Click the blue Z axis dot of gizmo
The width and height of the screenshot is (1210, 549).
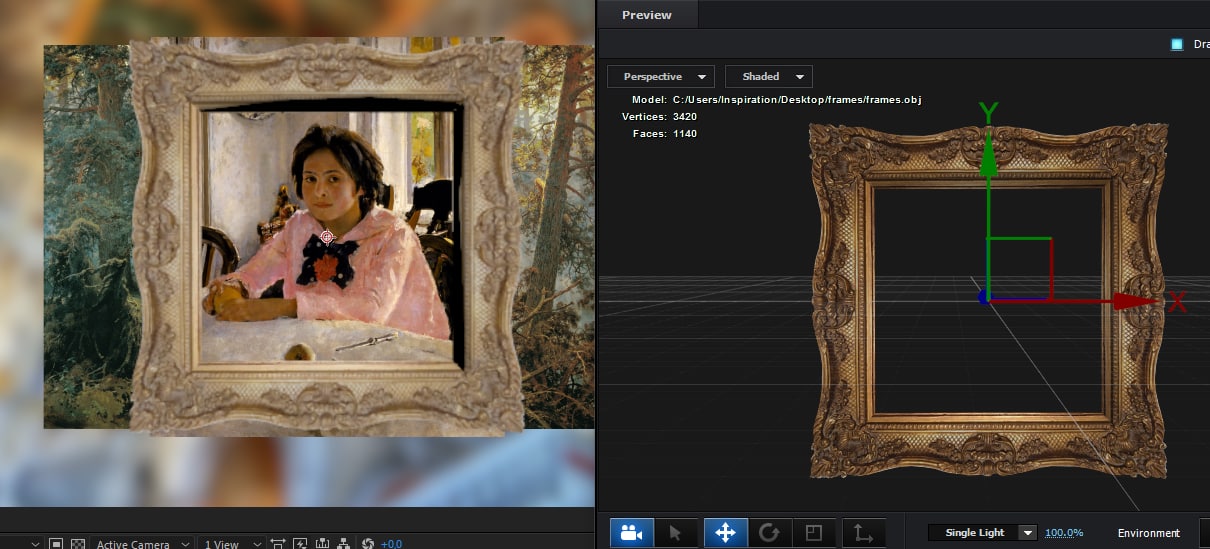coord(985,297)
